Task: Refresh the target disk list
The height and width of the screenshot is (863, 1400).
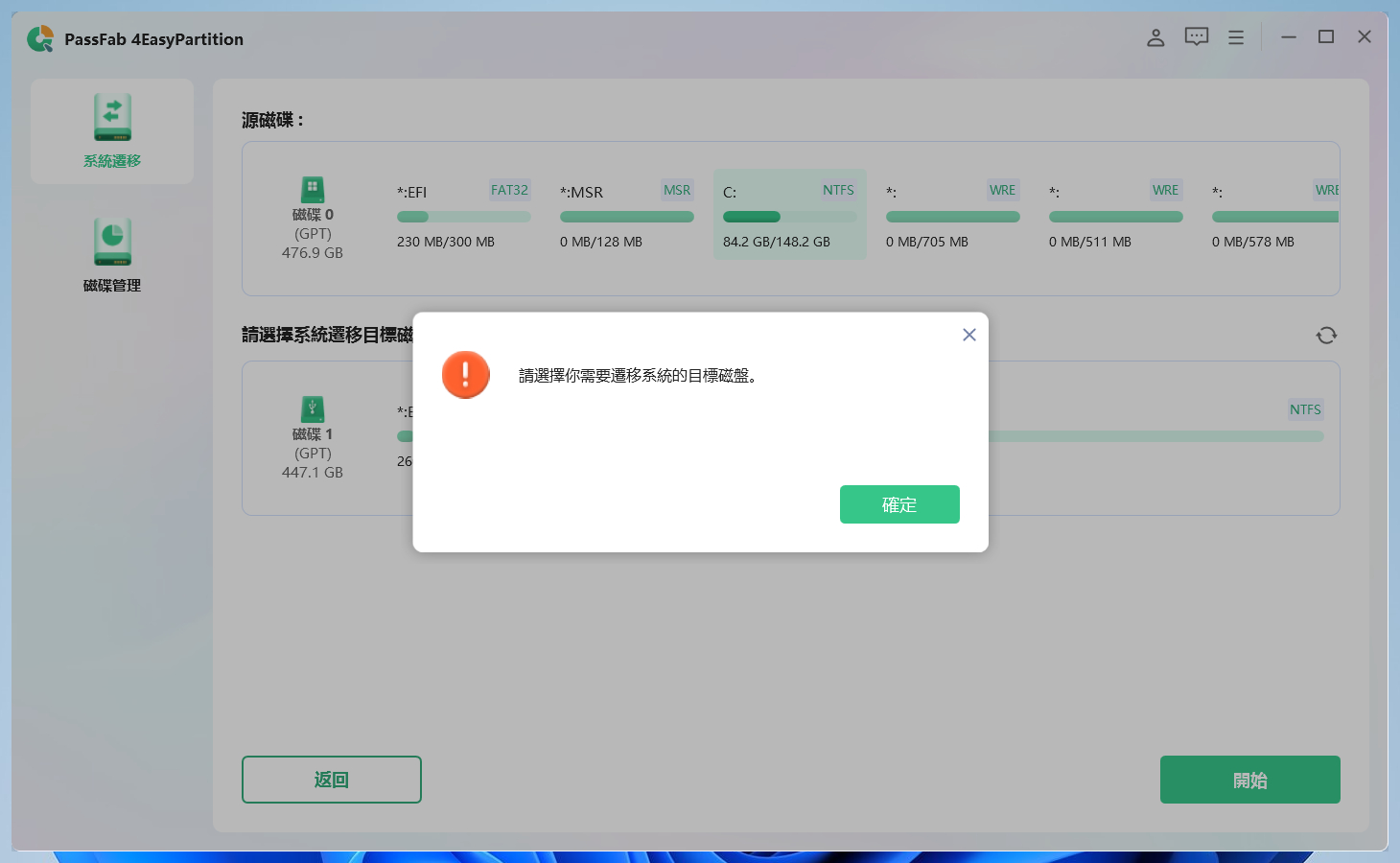Action: pos(1326,335)
